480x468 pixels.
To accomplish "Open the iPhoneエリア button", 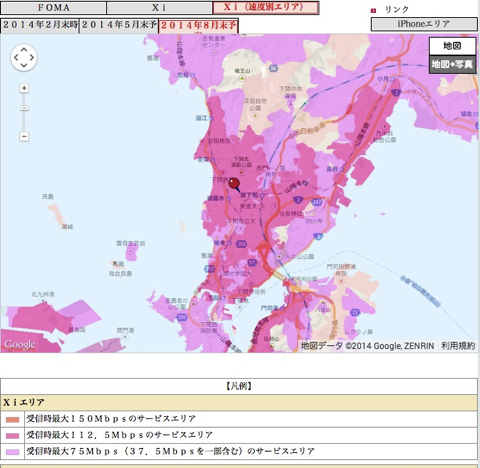I will click(x=424, y=24).
